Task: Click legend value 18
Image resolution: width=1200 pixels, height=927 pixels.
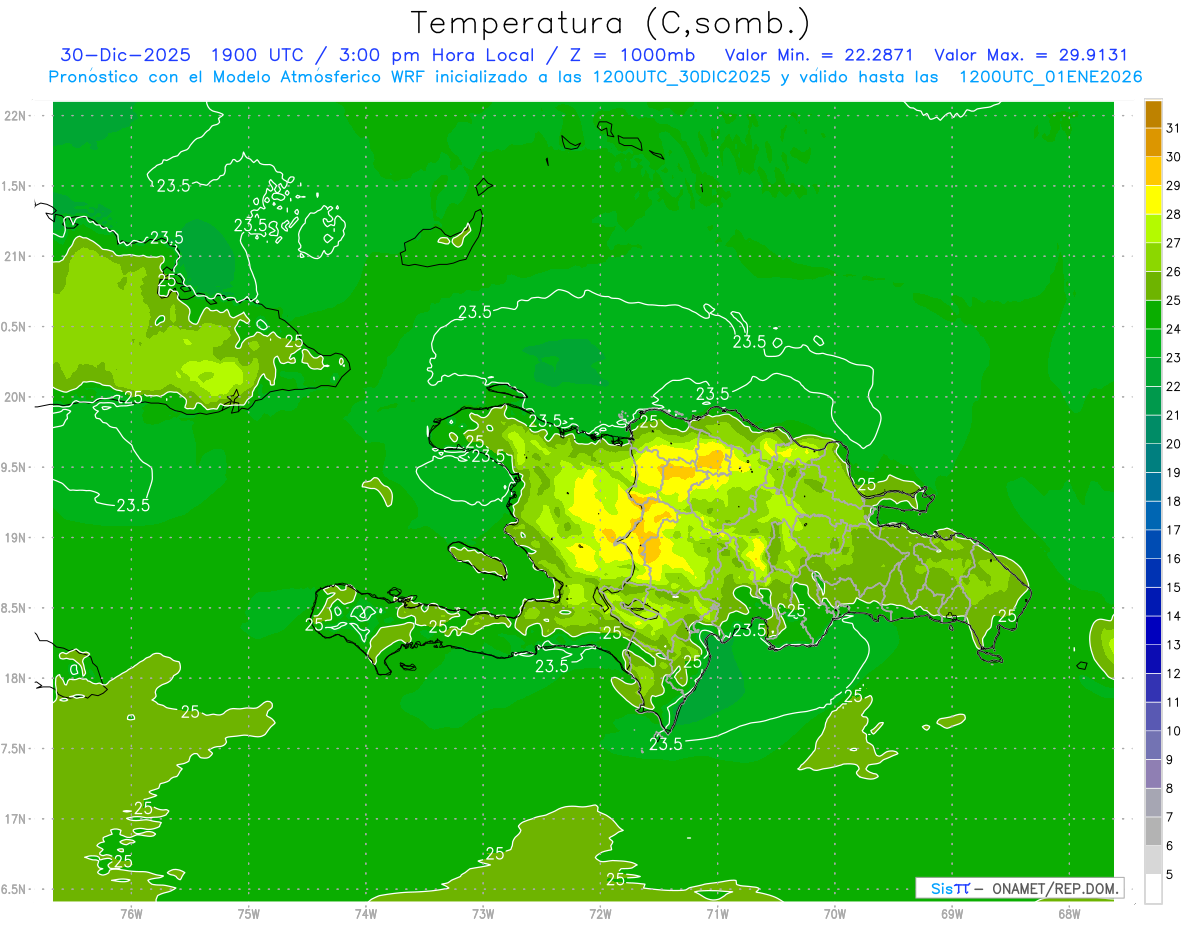Action: 1174,501
